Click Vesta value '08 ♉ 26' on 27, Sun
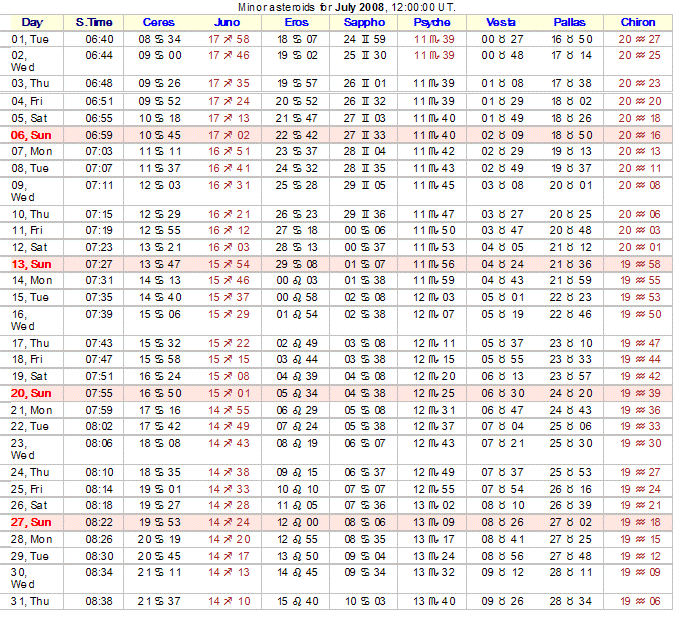The height and width of the screenshot is (619, 685). click(x=502, y=522)
